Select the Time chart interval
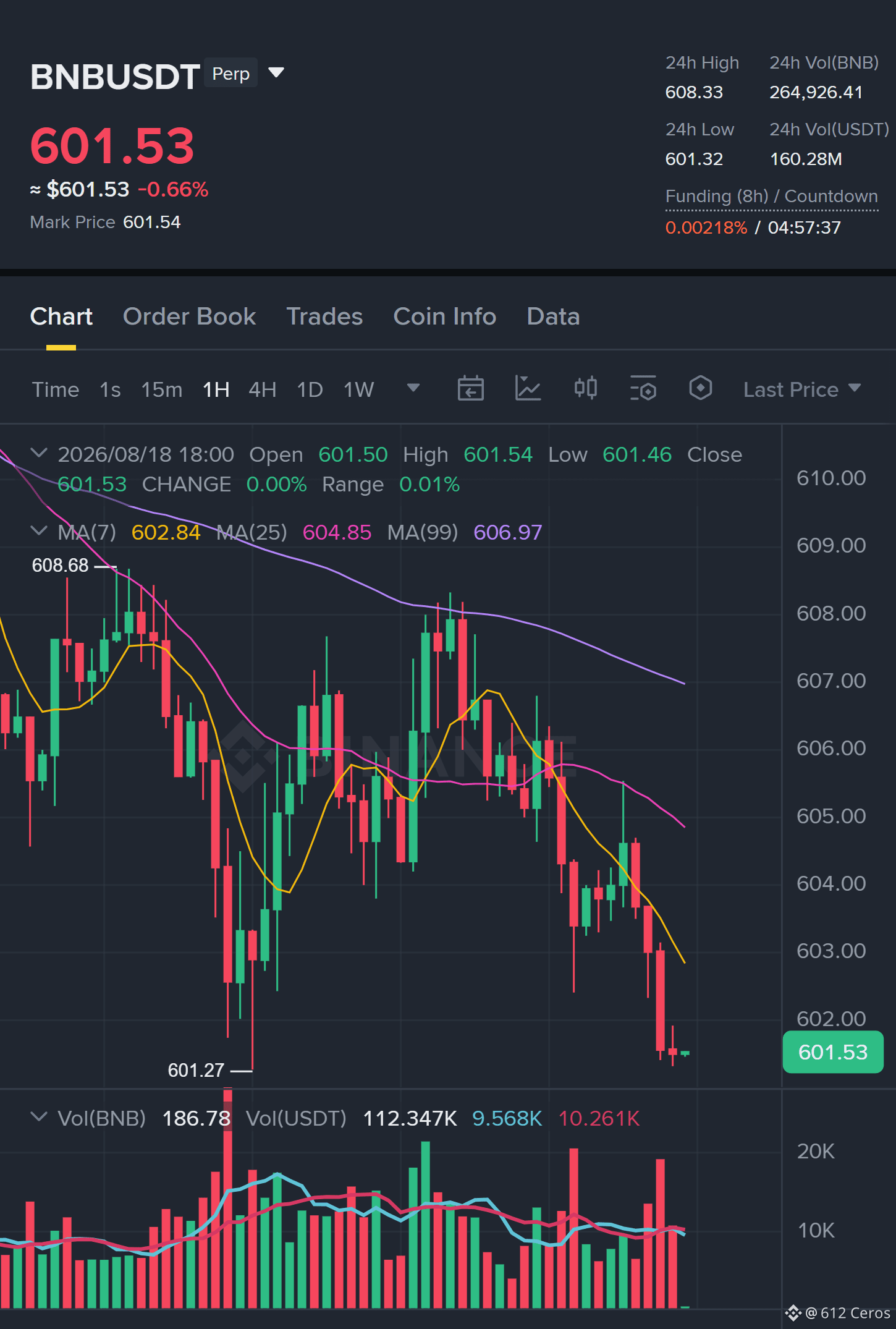Viewport: 896px width, 1329px height. click(x=56, y=389)
